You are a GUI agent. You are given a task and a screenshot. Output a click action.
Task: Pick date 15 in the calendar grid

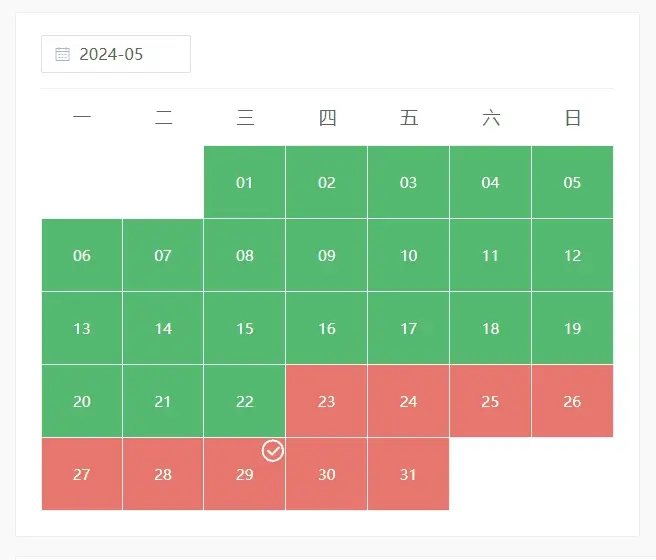pyautogui.click(x=245, y=328)
